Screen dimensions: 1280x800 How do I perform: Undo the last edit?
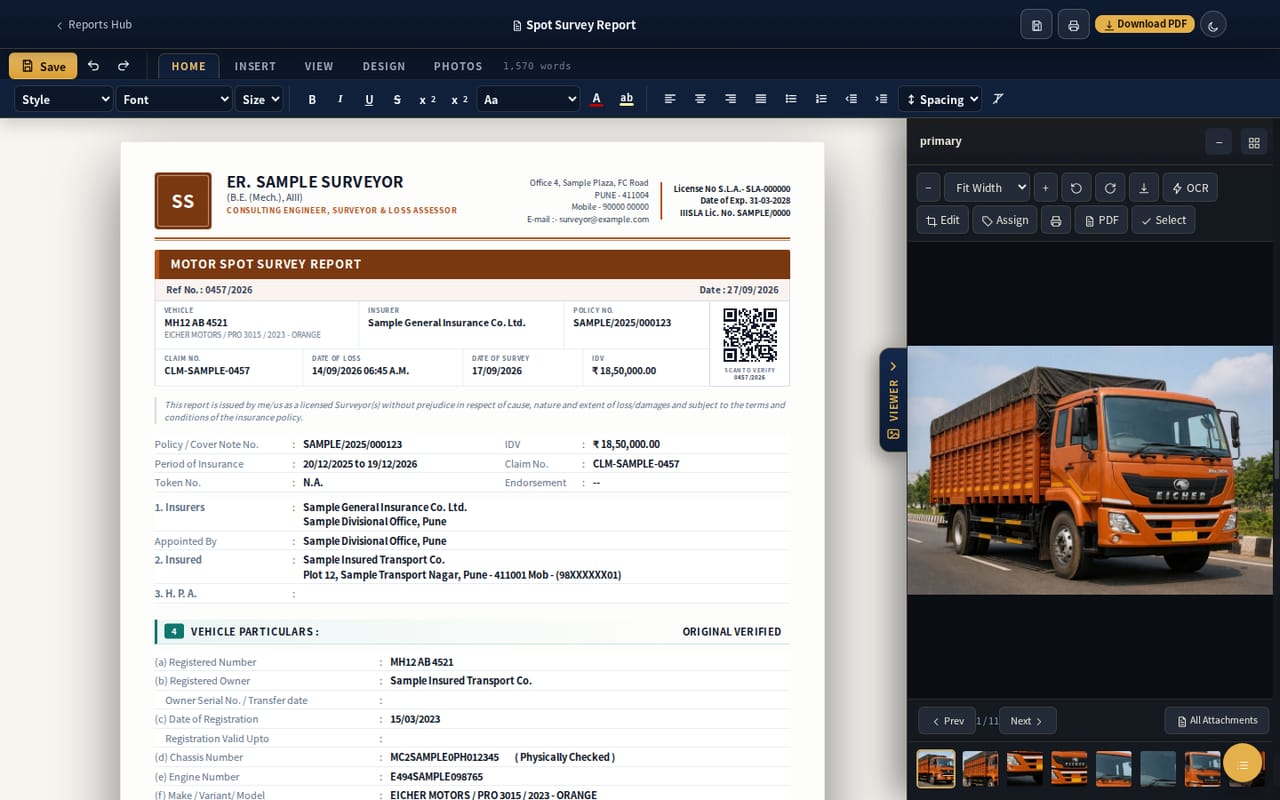coord(93,66)
